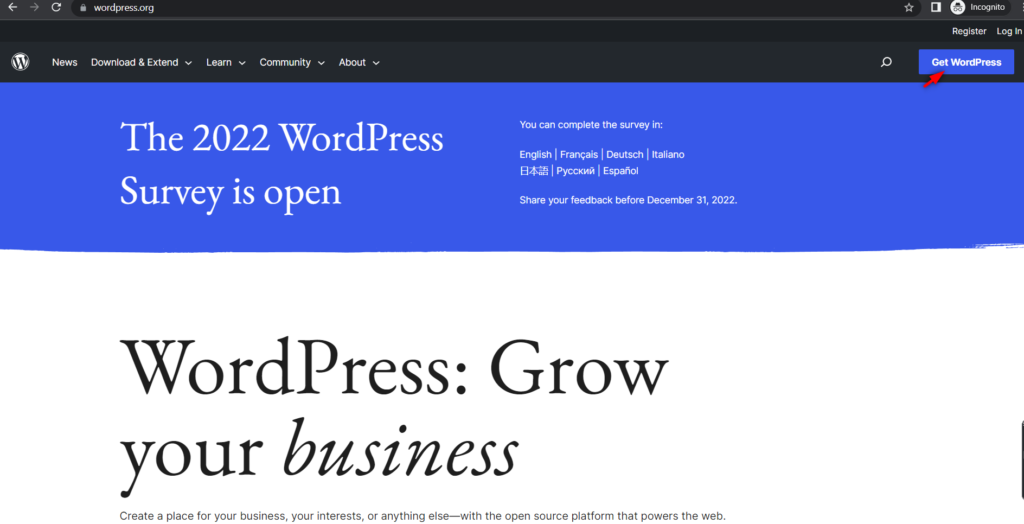Open the News menu item
This screenshot has width=1024, height=524.
pyautogui.click(x=65, y=62)
